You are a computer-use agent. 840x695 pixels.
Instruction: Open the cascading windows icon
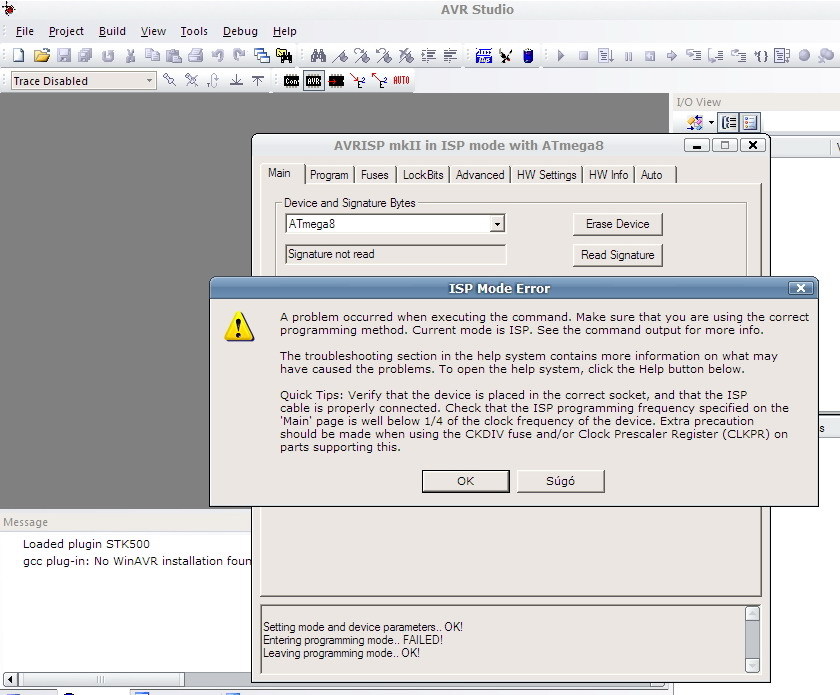pos(261,55)
